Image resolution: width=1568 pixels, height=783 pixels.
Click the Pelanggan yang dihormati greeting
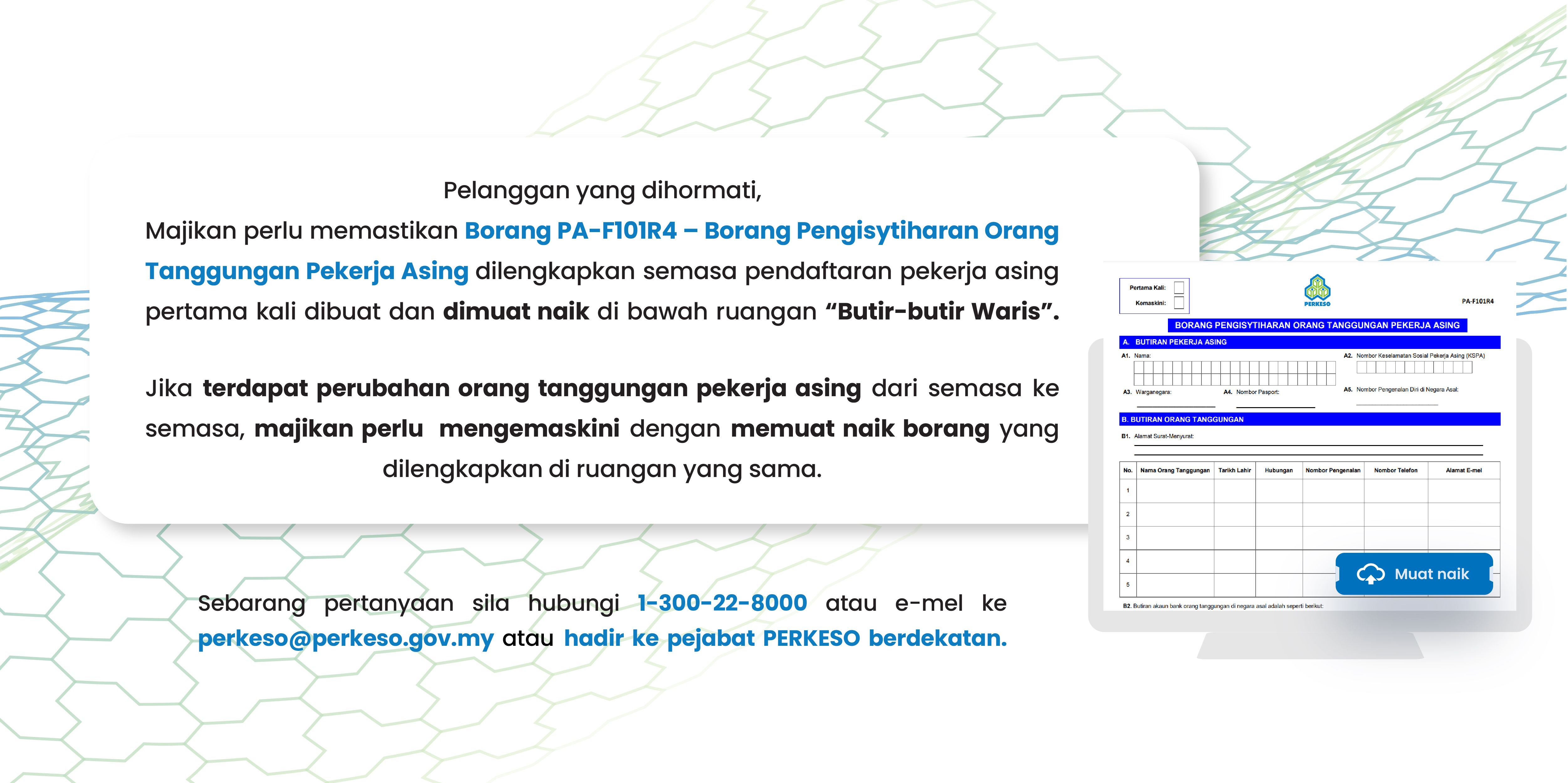click(602, 191)
